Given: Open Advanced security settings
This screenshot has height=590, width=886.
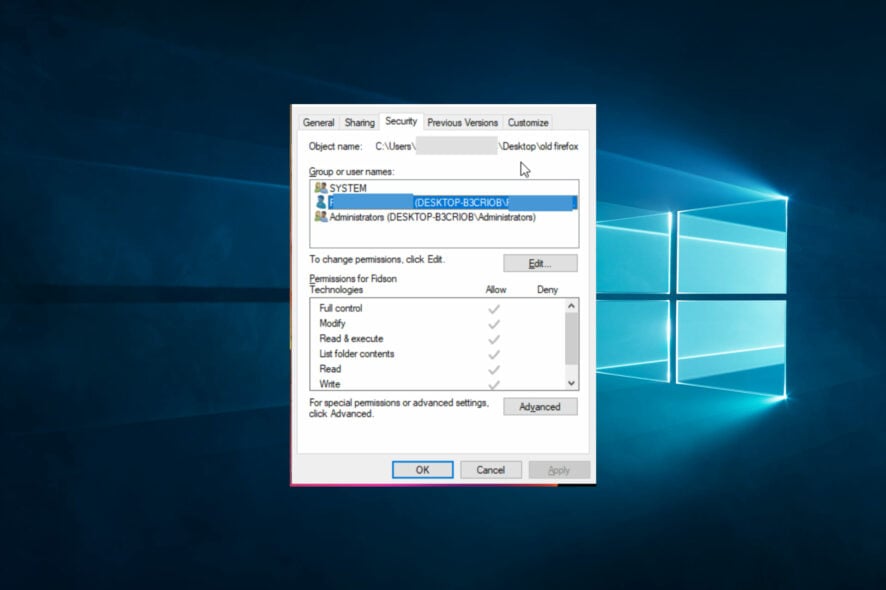Looking at the screenshot, I should (x=540, y=407).
